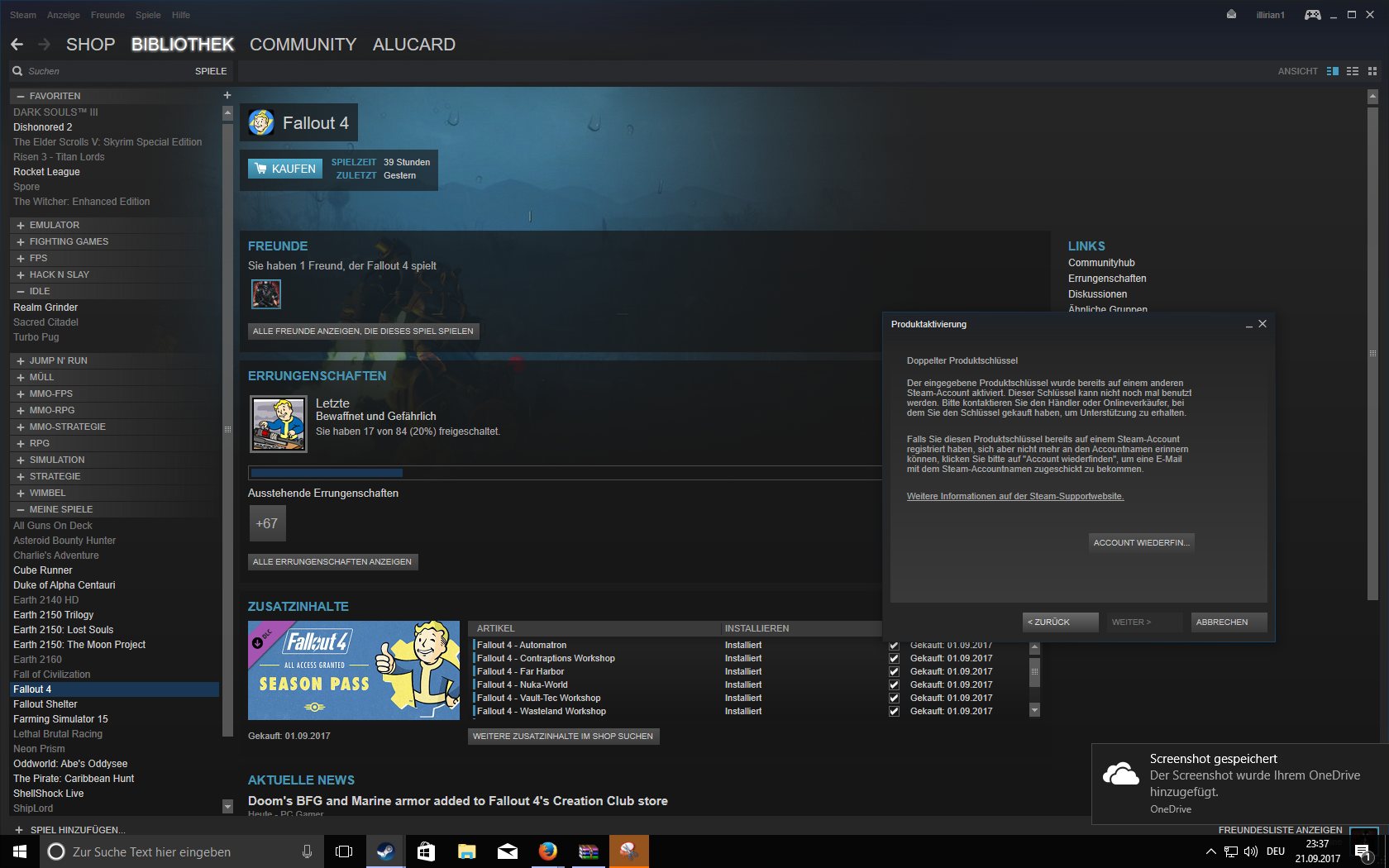The height and width of the screenshot is (868, 1389).
Task: Uncheck the Vault-Tec Workshop DLC checkbox
Action: (x=894, y=699)
